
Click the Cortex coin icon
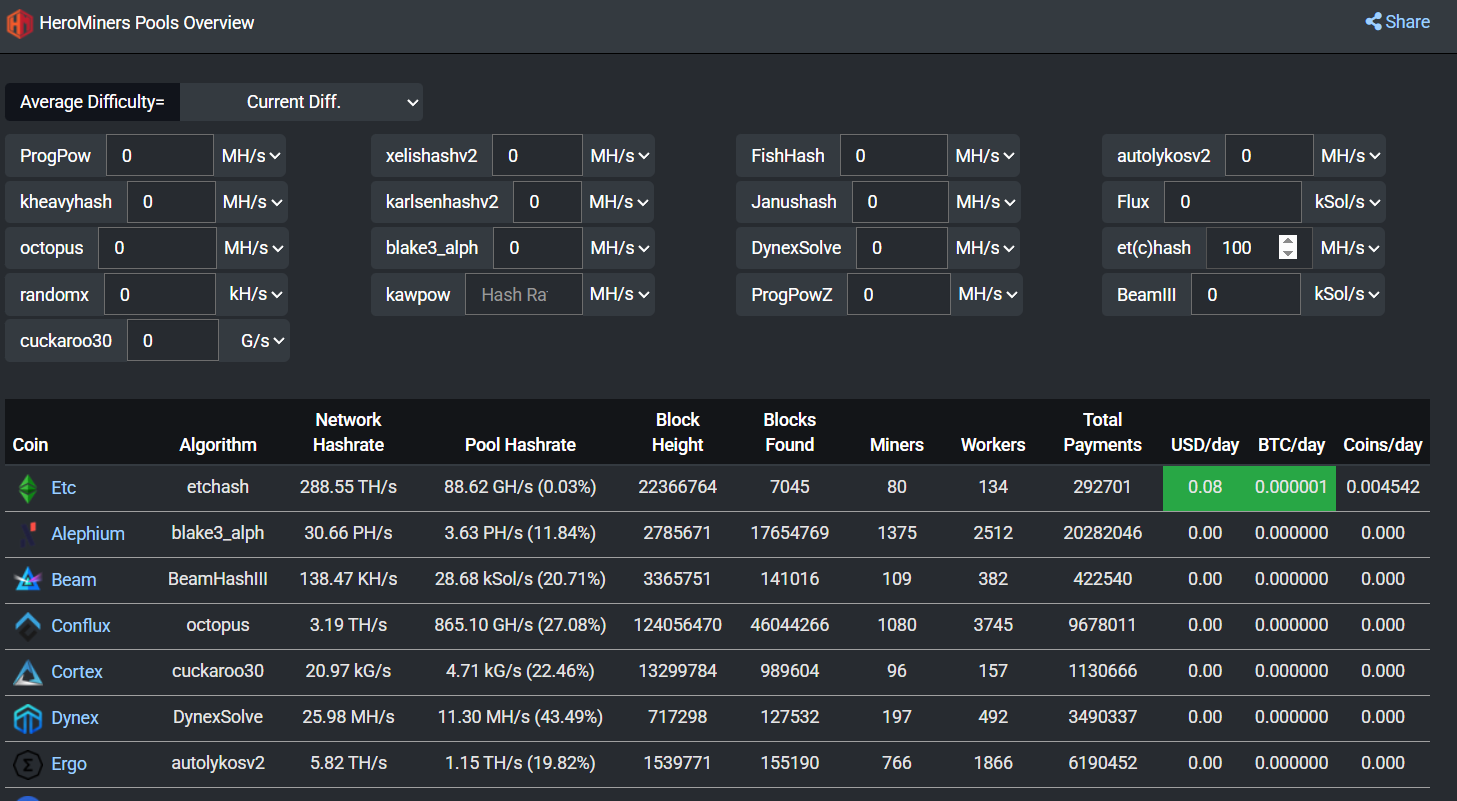tap(28, 672)
